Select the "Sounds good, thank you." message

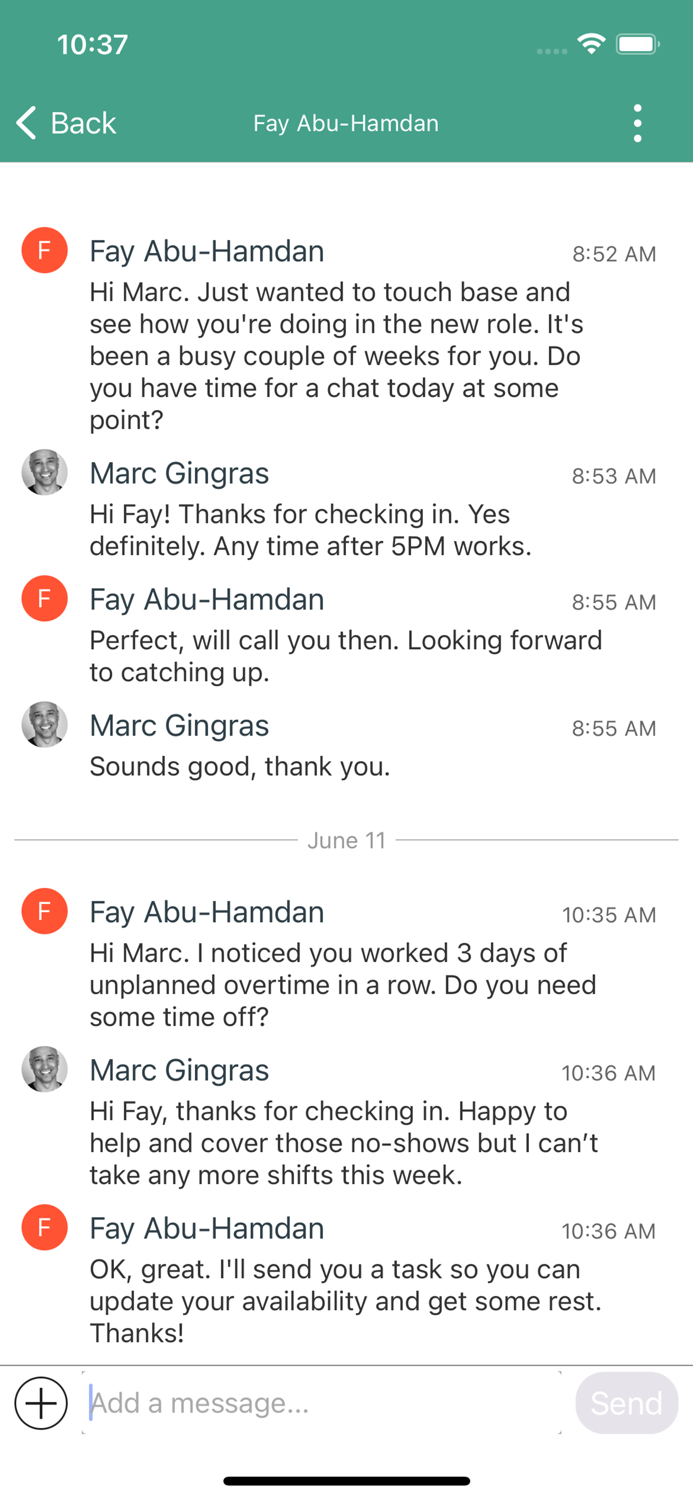coord(240,767)
